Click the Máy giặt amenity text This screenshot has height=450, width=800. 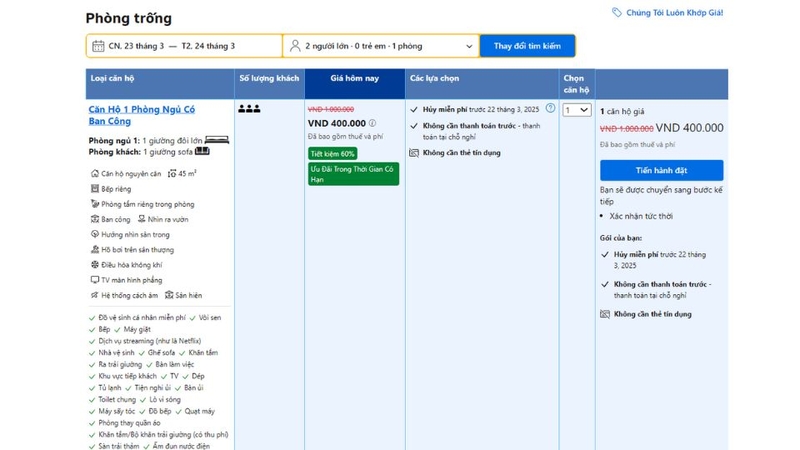[137, 329]
